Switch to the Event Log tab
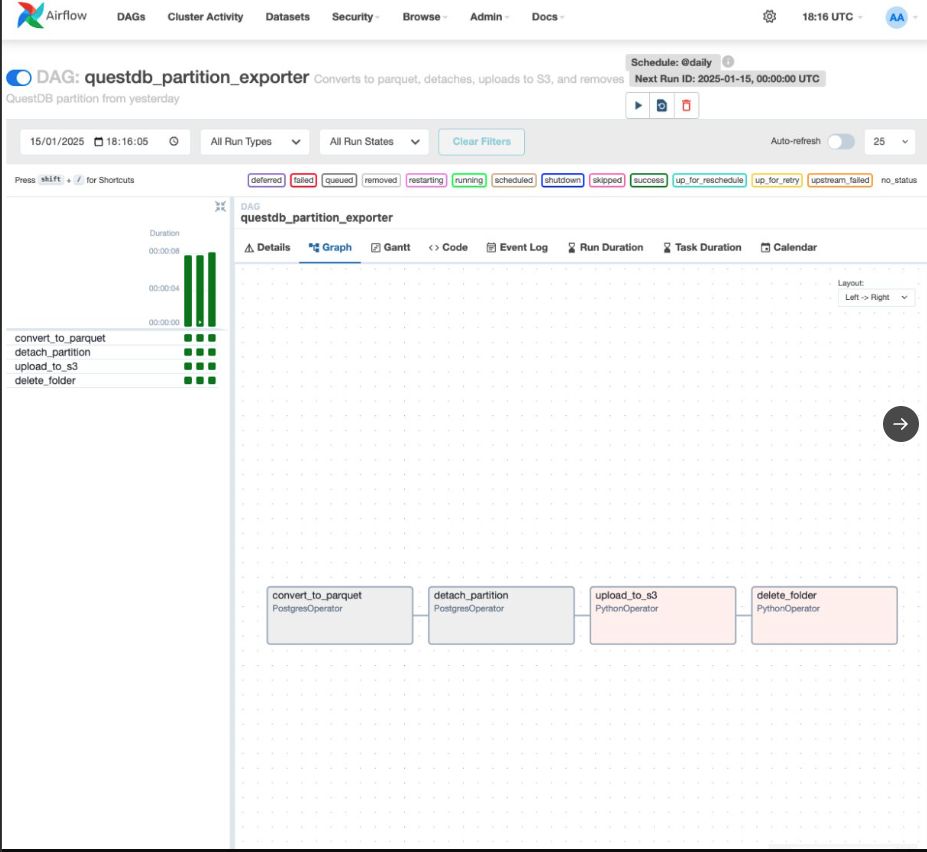The width and height of the screenshot is (927, 852). pos(517,247)
